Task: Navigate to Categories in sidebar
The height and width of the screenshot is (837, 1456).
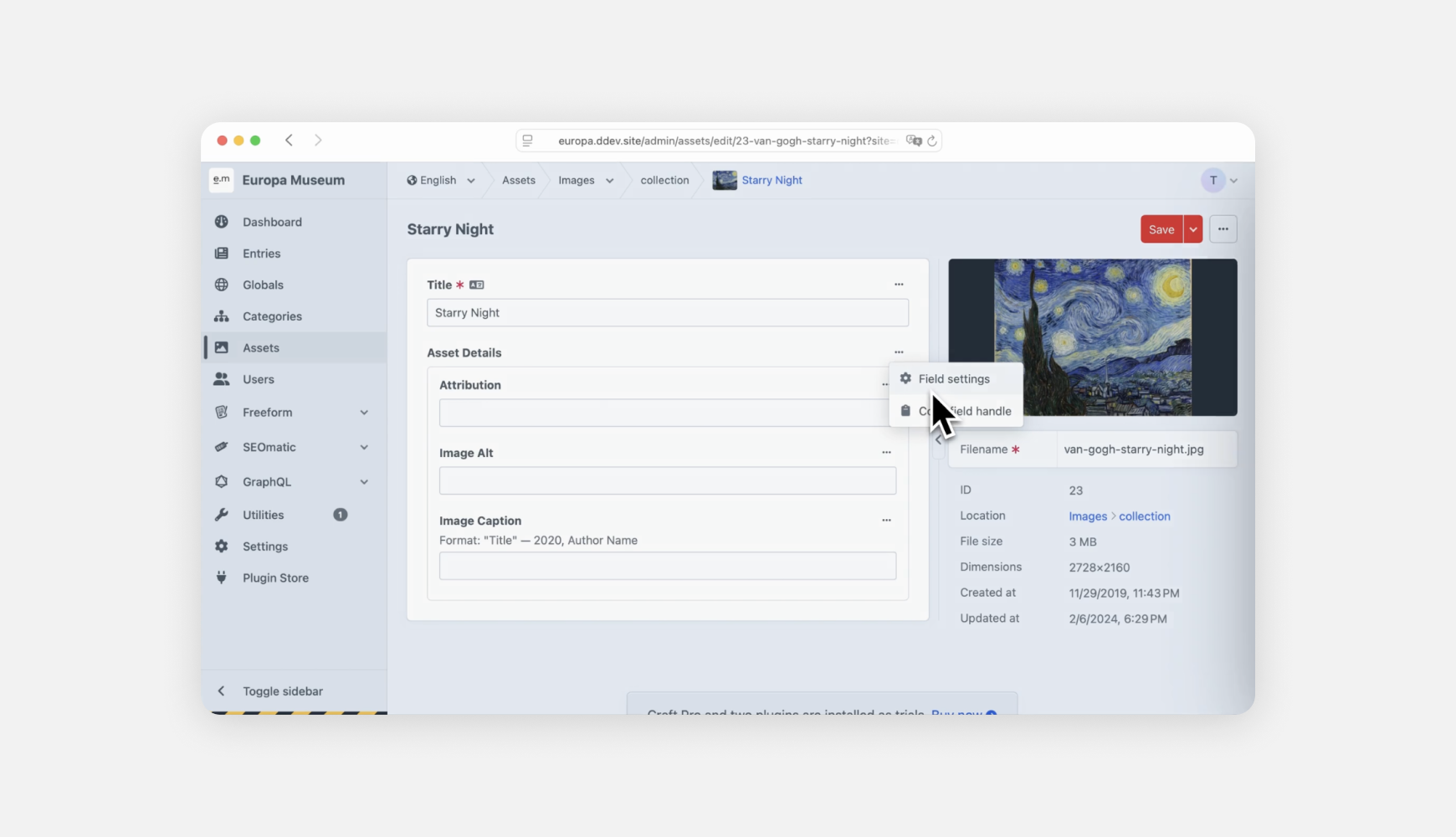Action: pos(295,316)
